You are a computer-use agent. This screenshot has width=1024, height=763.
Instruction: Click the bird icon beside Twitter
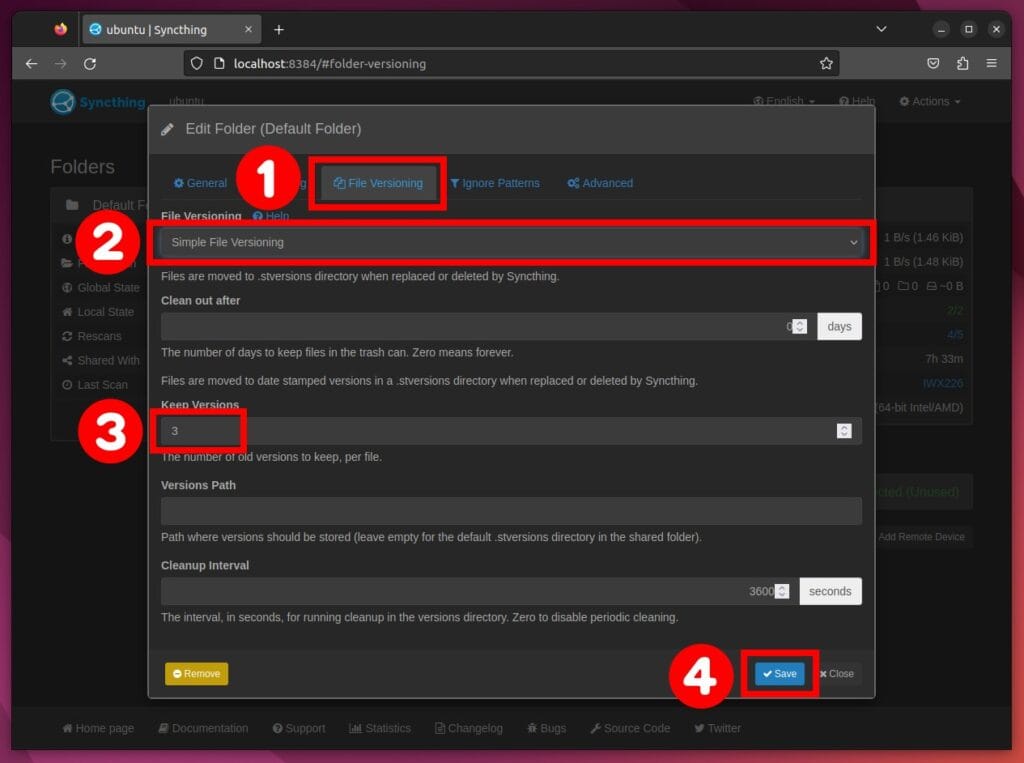(699, 728)
